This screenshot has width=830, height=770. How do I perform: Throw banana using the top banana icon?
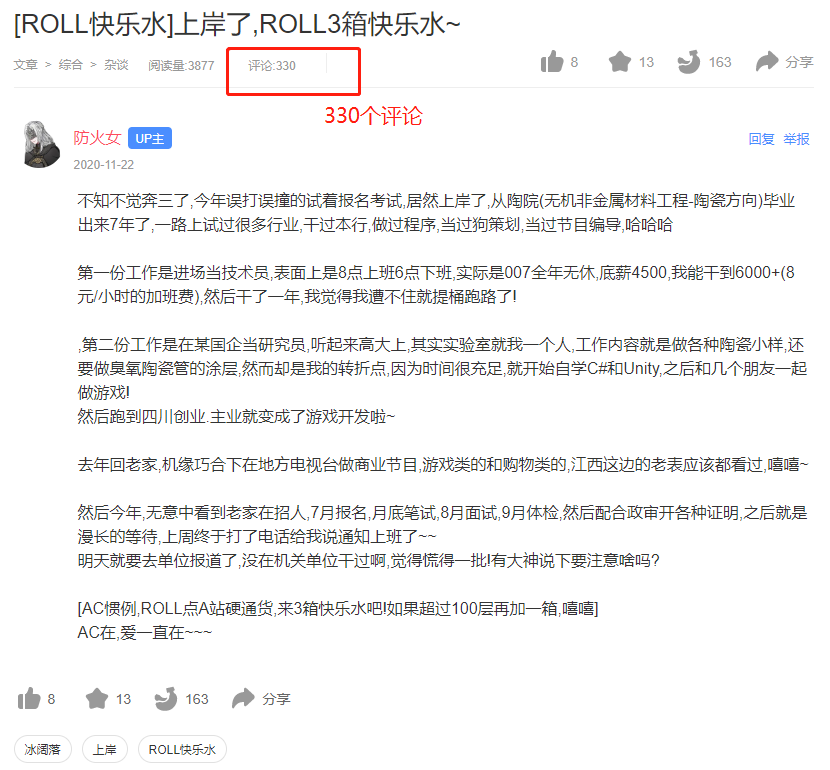[689, 62]
